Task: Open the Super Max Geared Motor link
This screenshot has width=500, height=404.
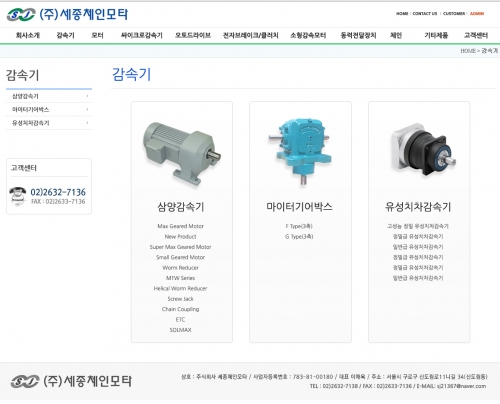Action: tap(180, 247)
